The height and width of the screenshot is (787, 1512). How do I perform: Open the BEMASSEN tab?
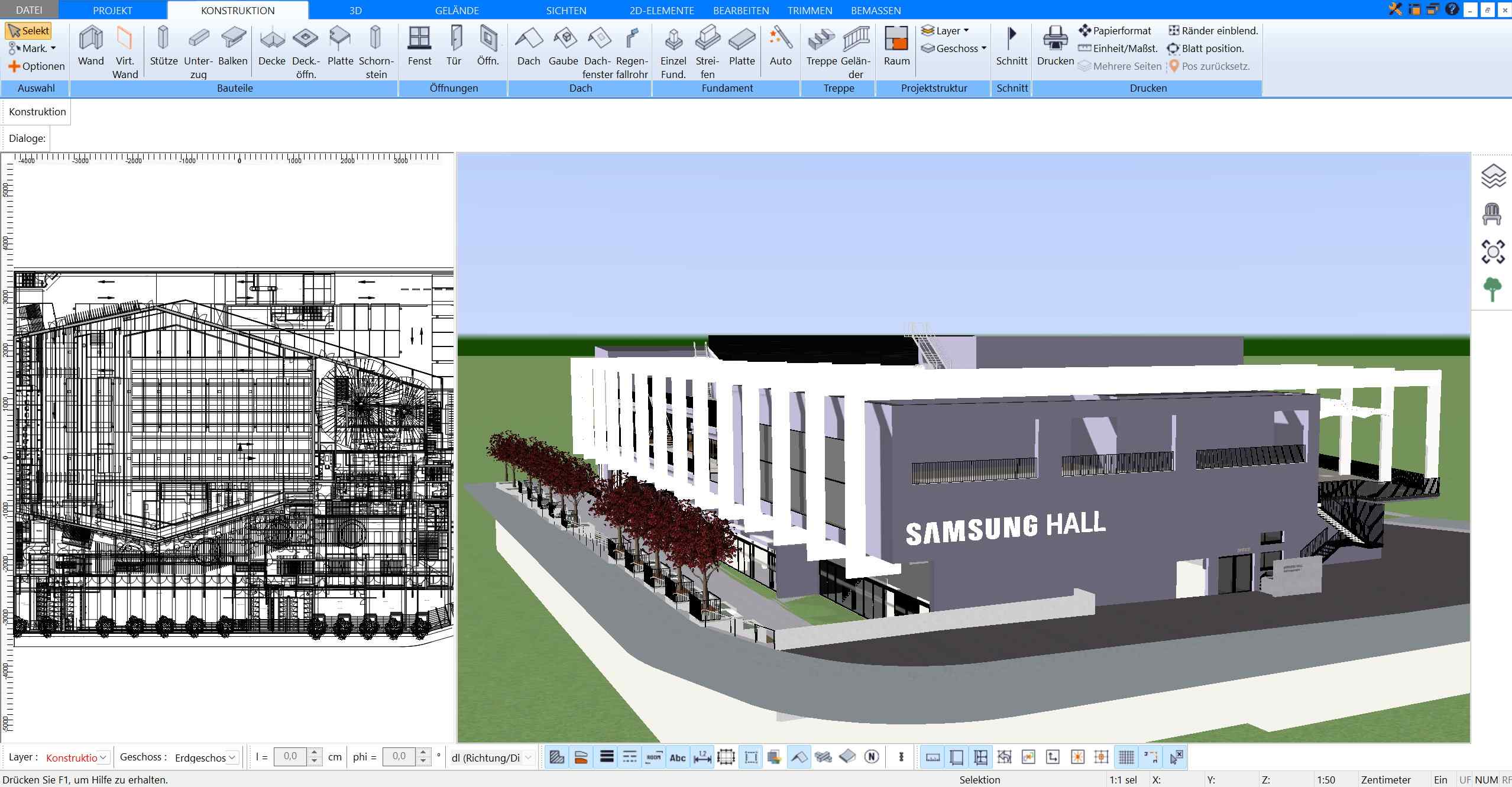pos(876,10)
